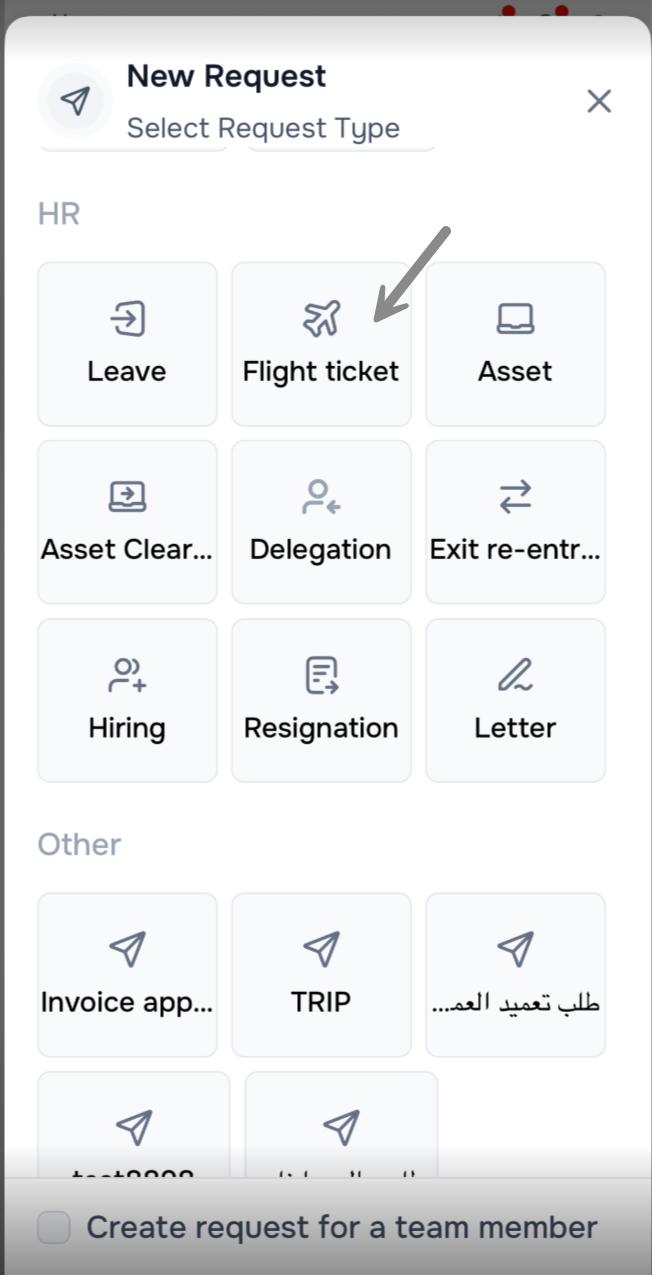Select the TRIP request tile
This screenshot has height=1275, width=652.
coord(321,974)
